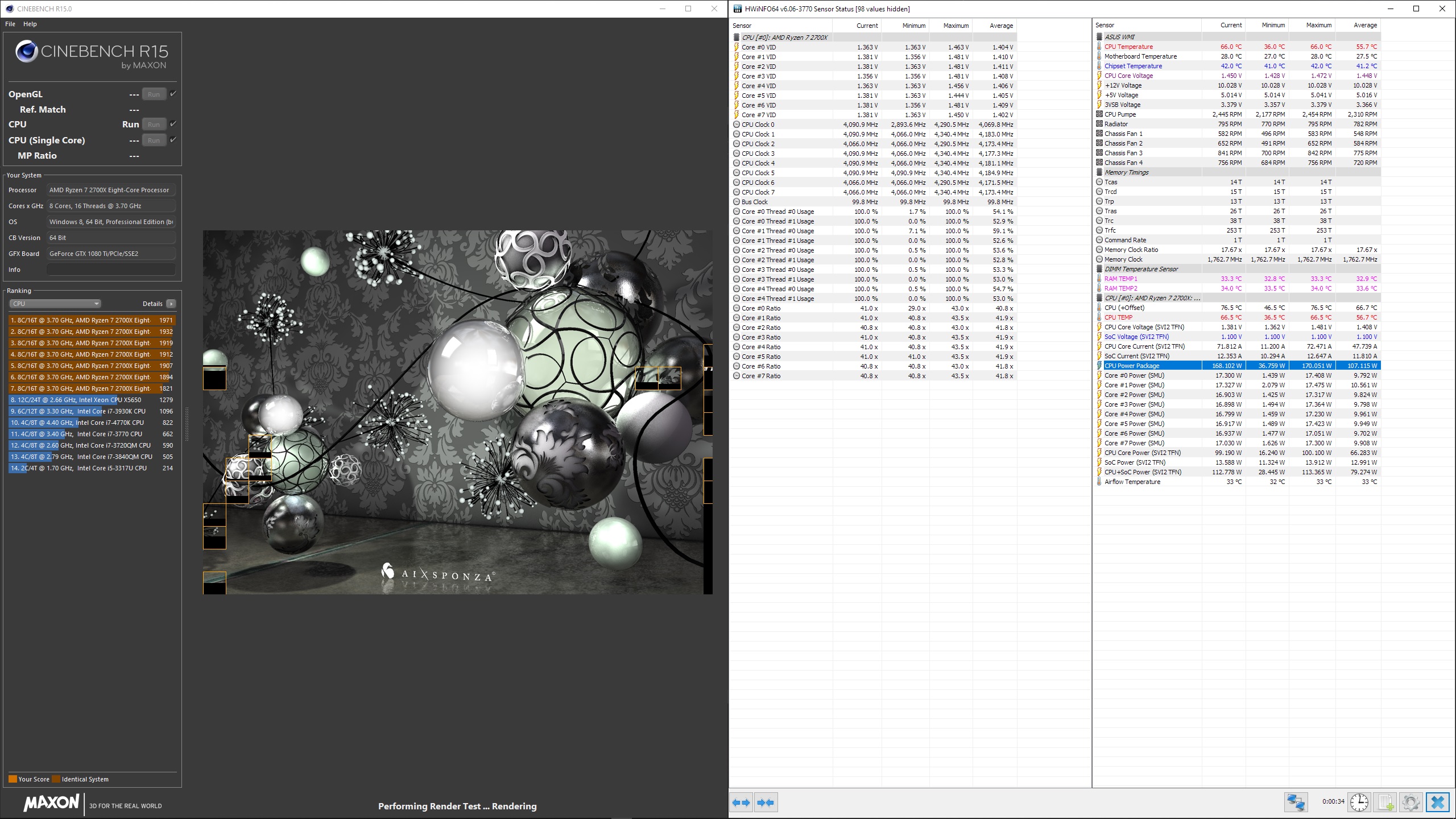Reset the sensor timer with the clock icon

[1359, 802]
